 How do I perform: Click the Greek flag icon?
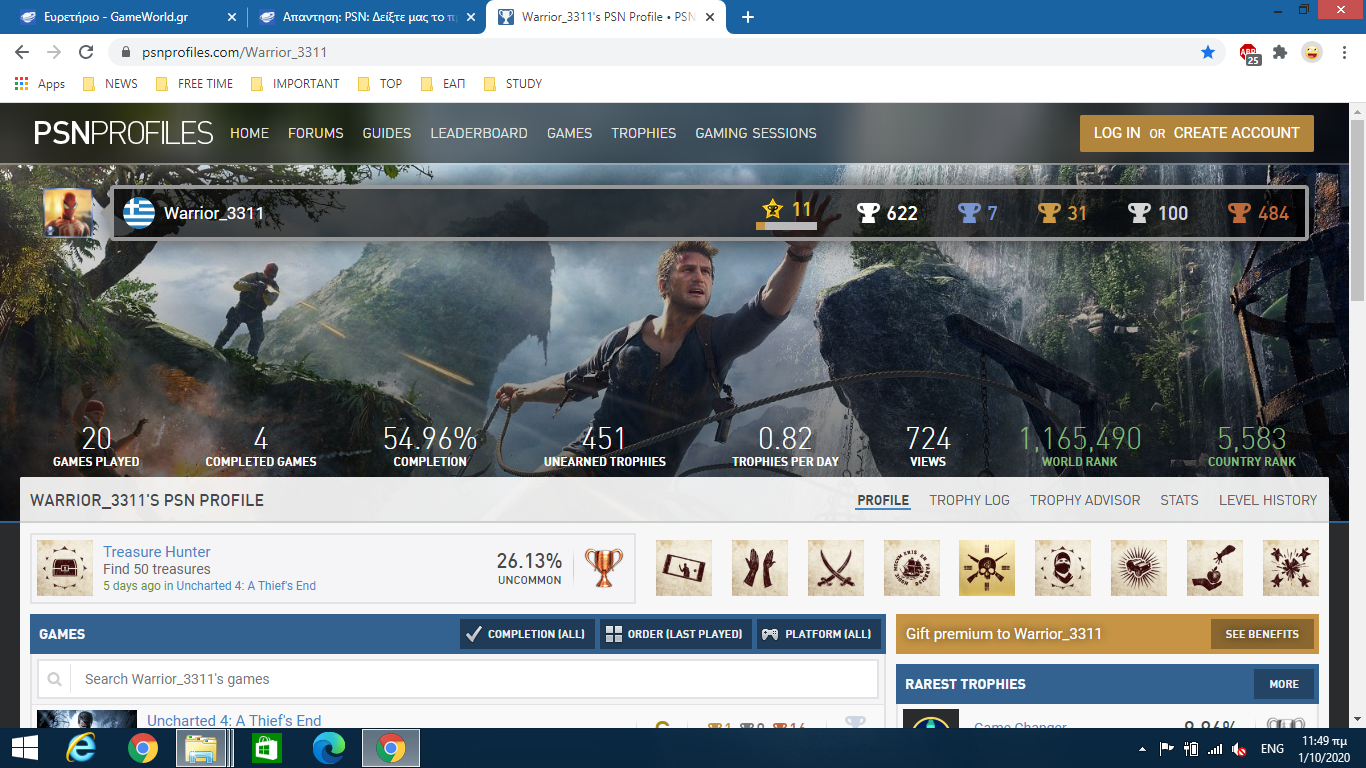(x=138, y=213)
